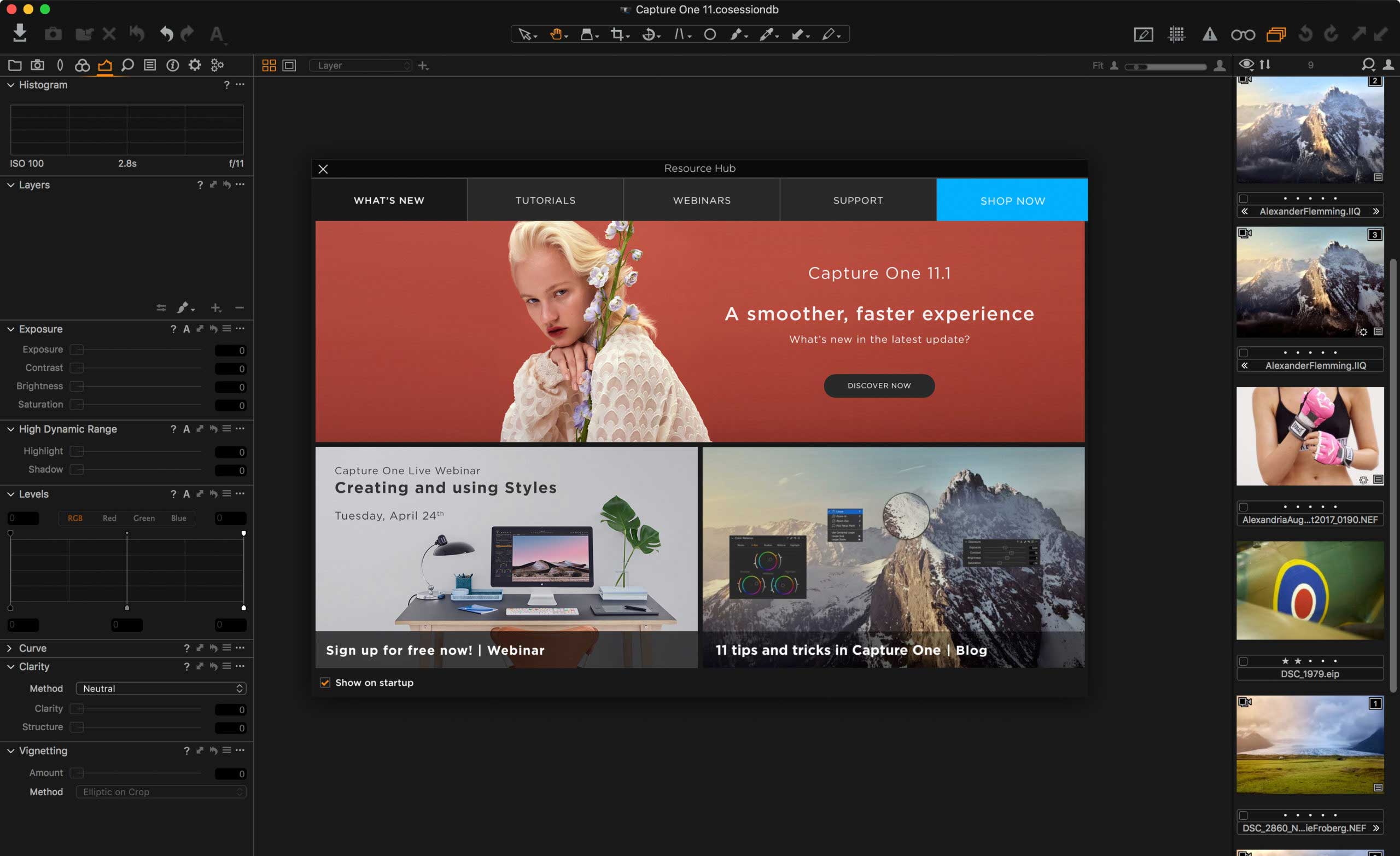Screen dimensions: 1400x856
Task: Select the boxing gloves photo thumbnail
Action: pyautogui.click(x=1309, y=436)
